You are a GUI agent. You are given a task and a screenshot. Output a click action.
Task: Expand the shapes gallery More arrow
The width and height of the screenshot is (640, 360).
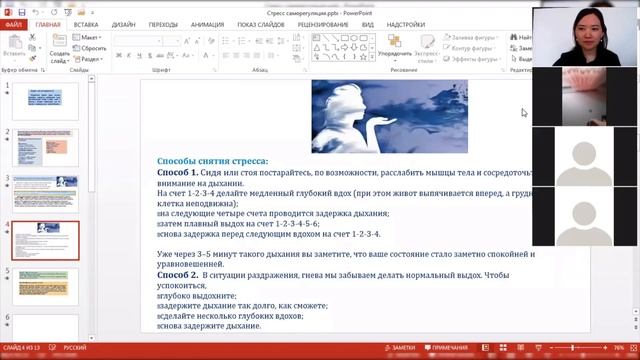[x=372, y=58]
